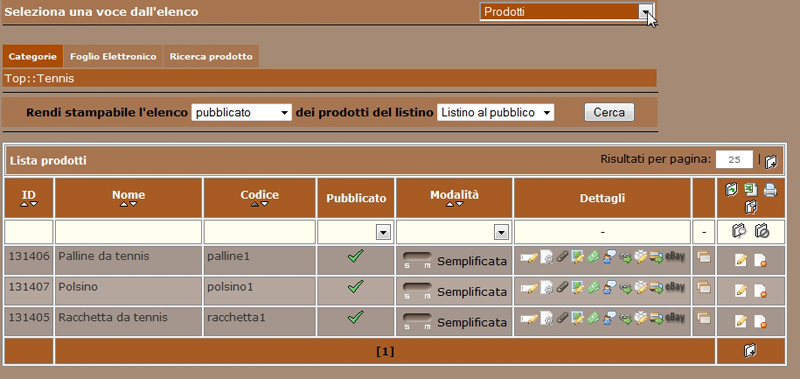Click eBay icon for Palline da tennis

coord(675,257)
